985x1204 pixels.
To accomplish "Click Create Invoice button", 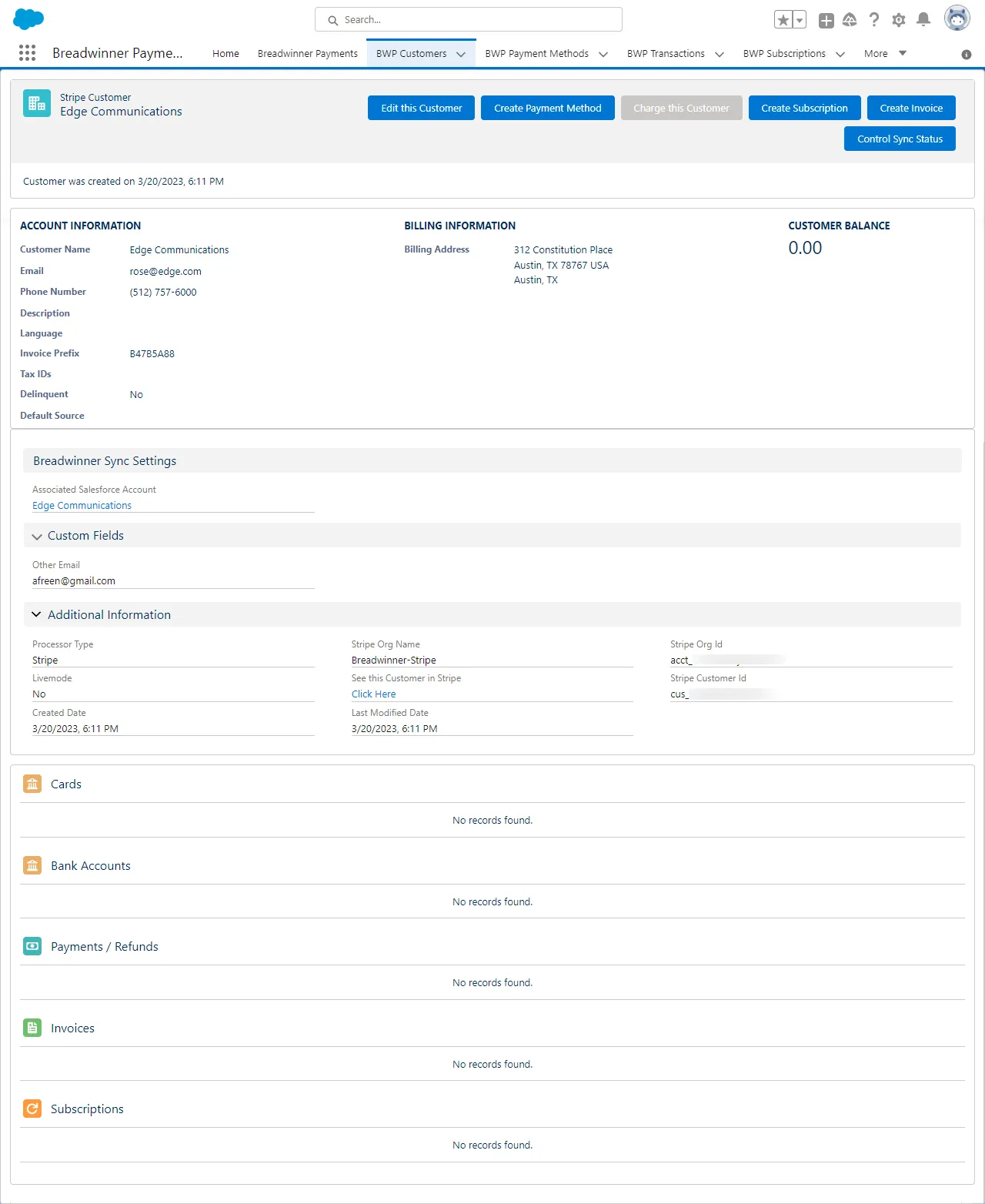I will (911, 108).
